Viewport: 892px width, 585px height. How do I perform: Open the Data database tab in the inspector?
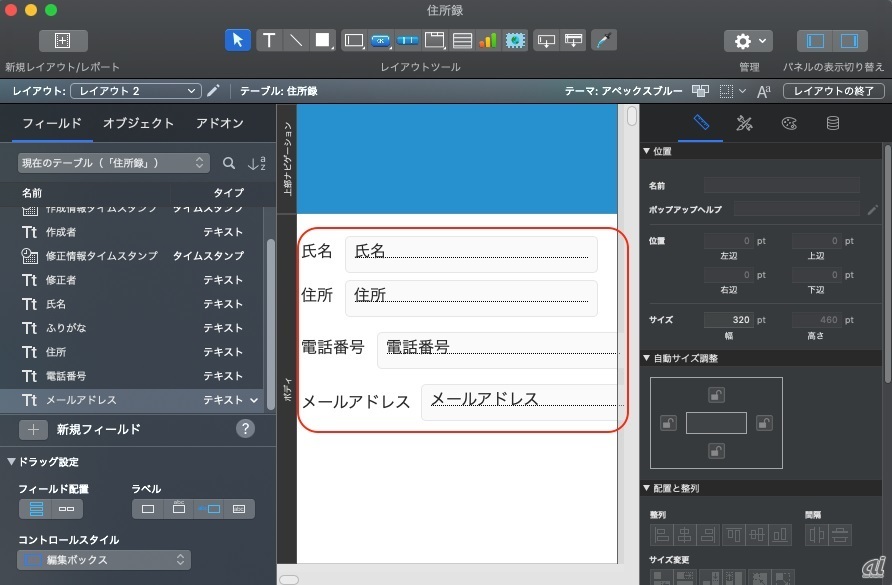pyautogui.click(x=832, y=124)
